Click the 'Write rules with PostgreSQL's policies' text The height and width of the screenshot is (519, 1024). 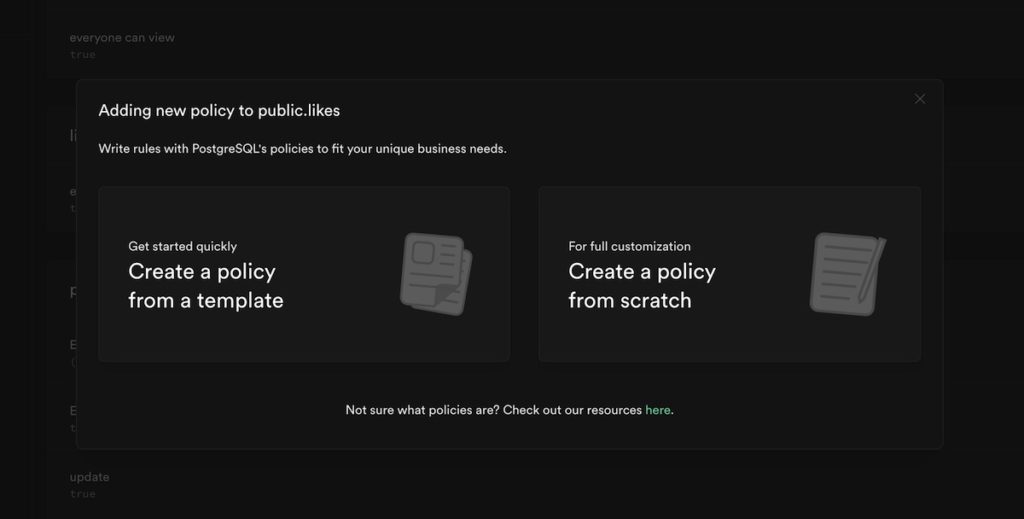(x=302, y=149)
